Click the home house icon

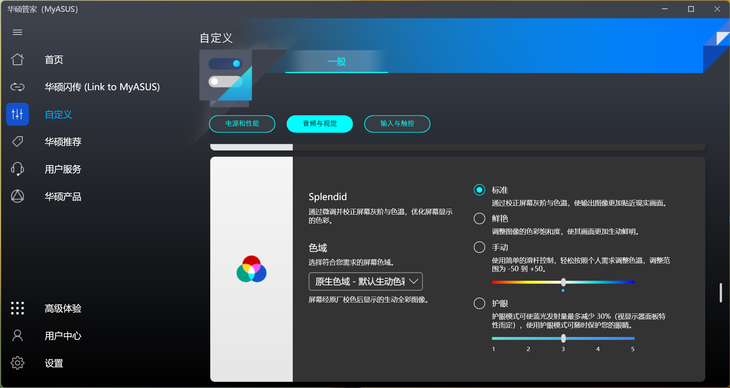point(17,59)
